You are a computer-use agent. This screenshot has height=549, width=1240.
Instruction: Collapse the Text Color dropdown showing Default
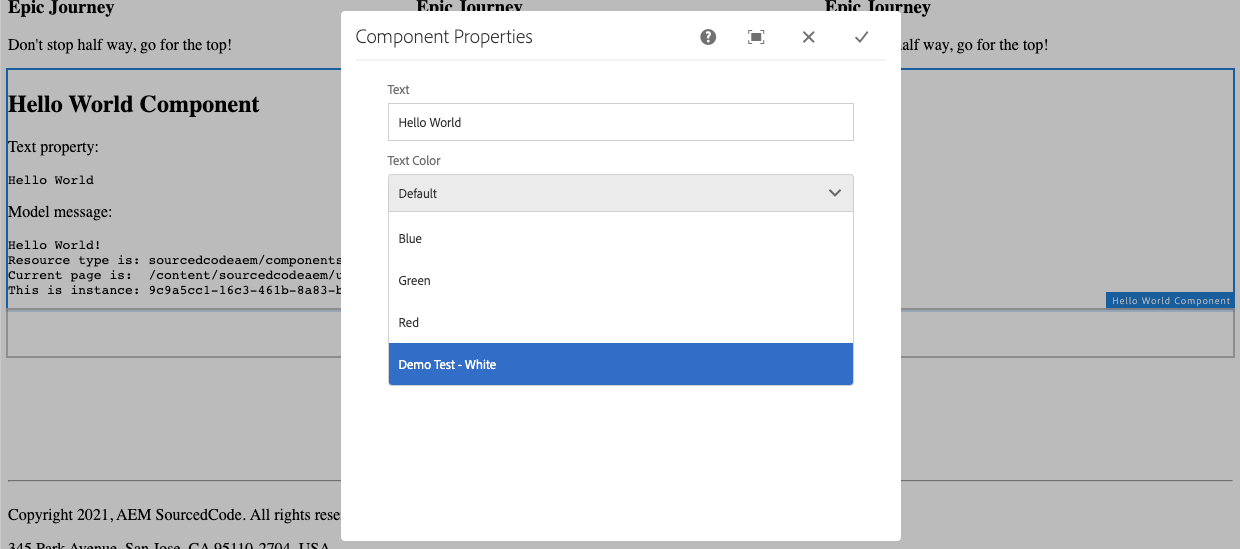600,193
